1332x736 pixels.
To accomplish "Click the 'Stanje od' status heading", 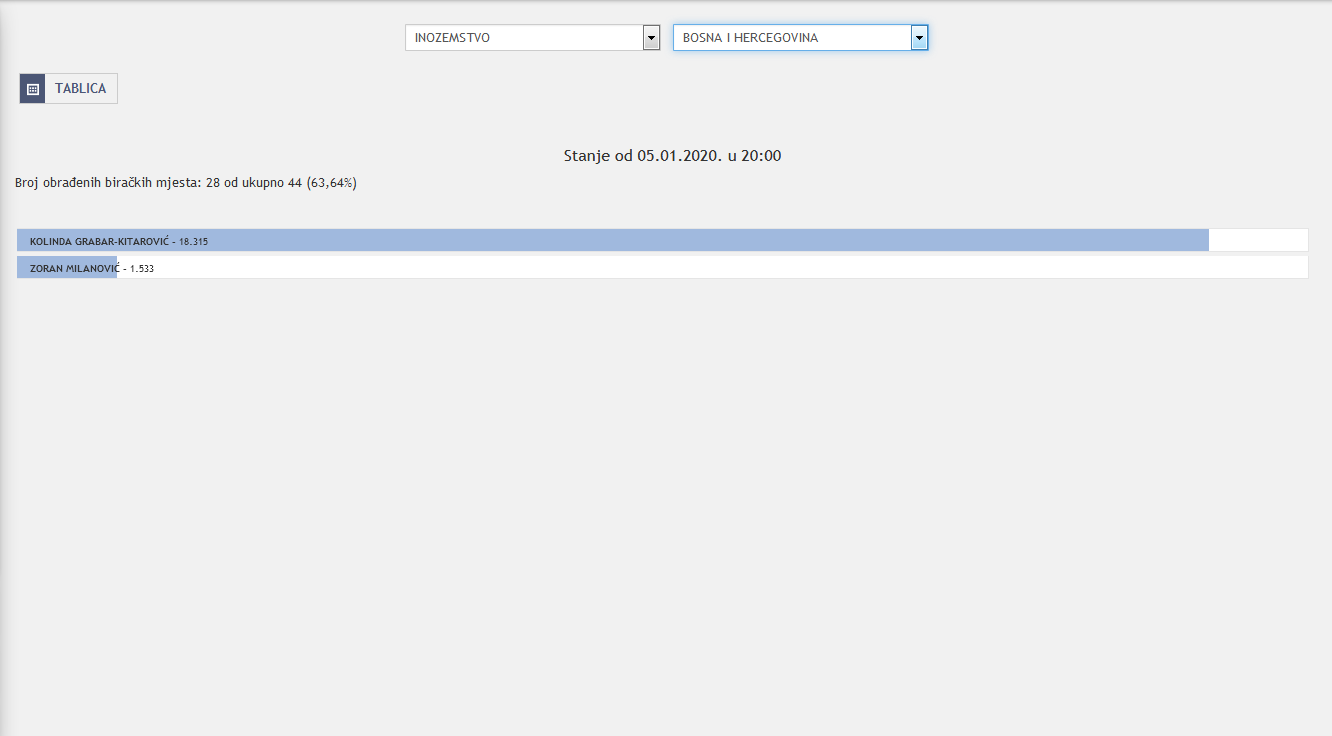I will pos(598,156).
